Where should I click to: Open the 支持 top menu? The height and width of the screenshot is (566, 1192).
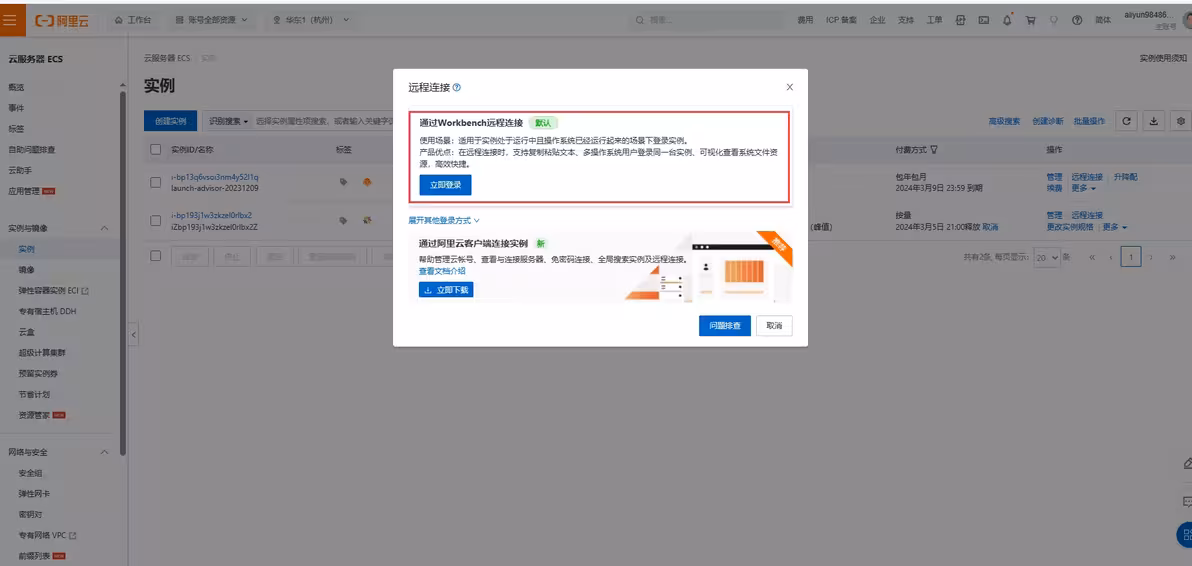click(x=906, y=21)
